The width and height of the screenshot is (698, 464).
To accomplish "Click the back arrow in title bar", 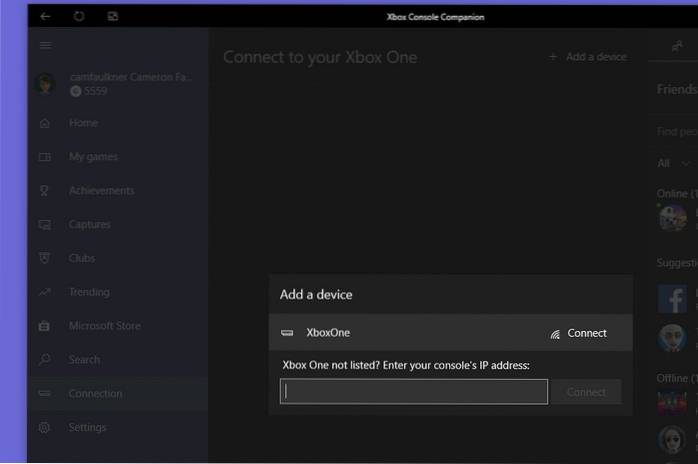I will 45,17.
